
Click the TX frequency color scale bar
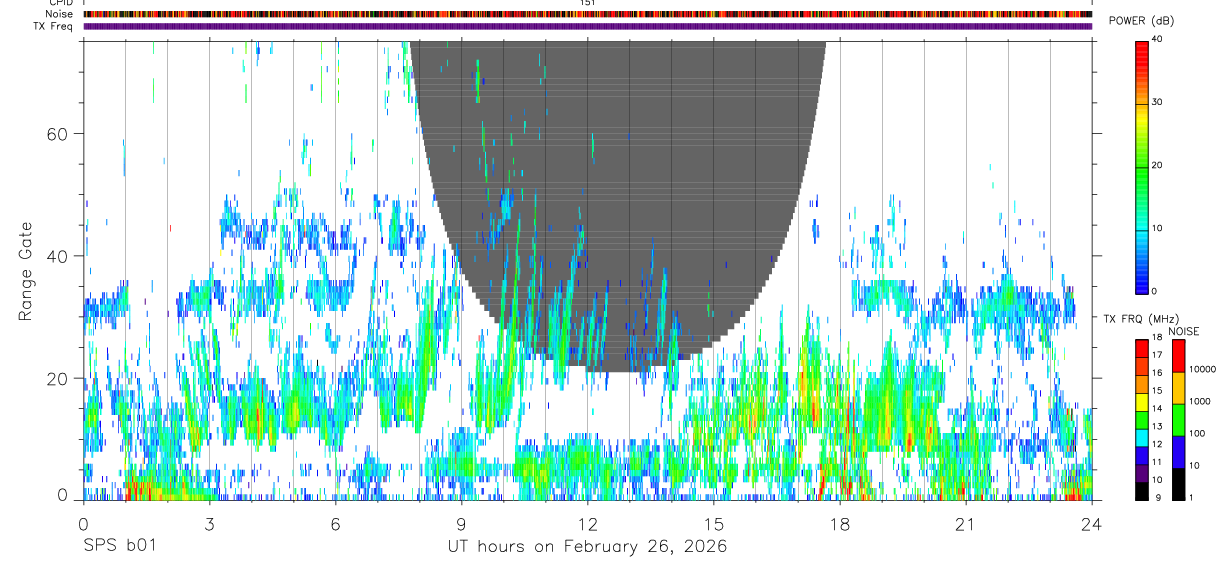[x=1142, y=419]
